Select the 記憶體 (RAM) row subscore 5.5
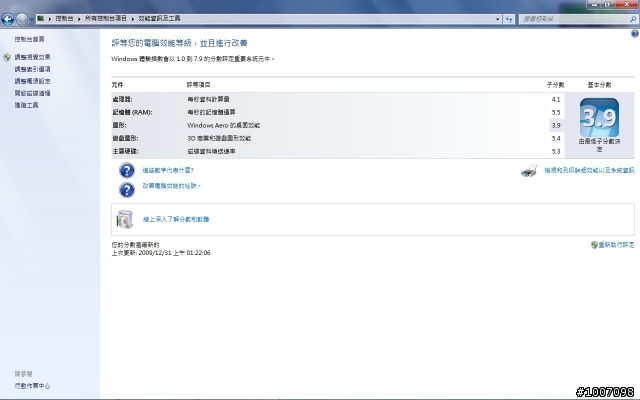640x400 pixels. [556, 112]
